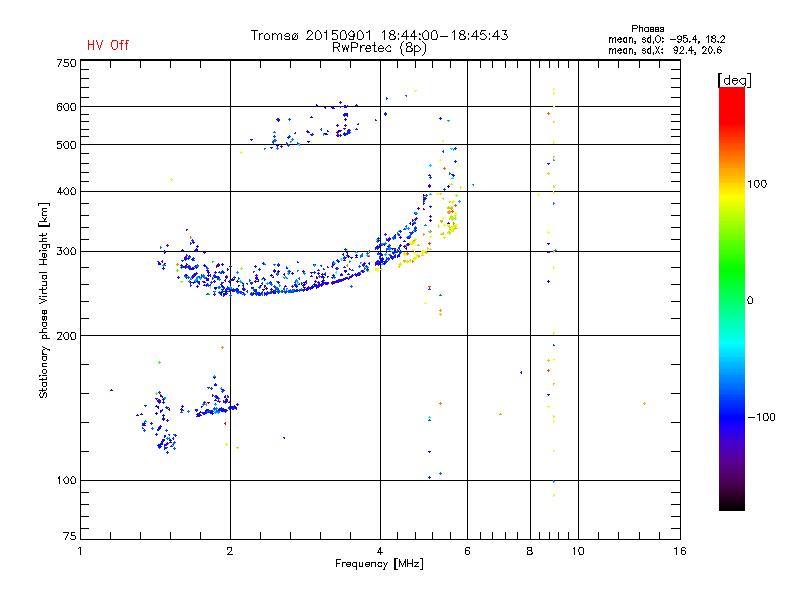Click the '4' frequency axis tick label
800x600 pixels.
[380, 551]
